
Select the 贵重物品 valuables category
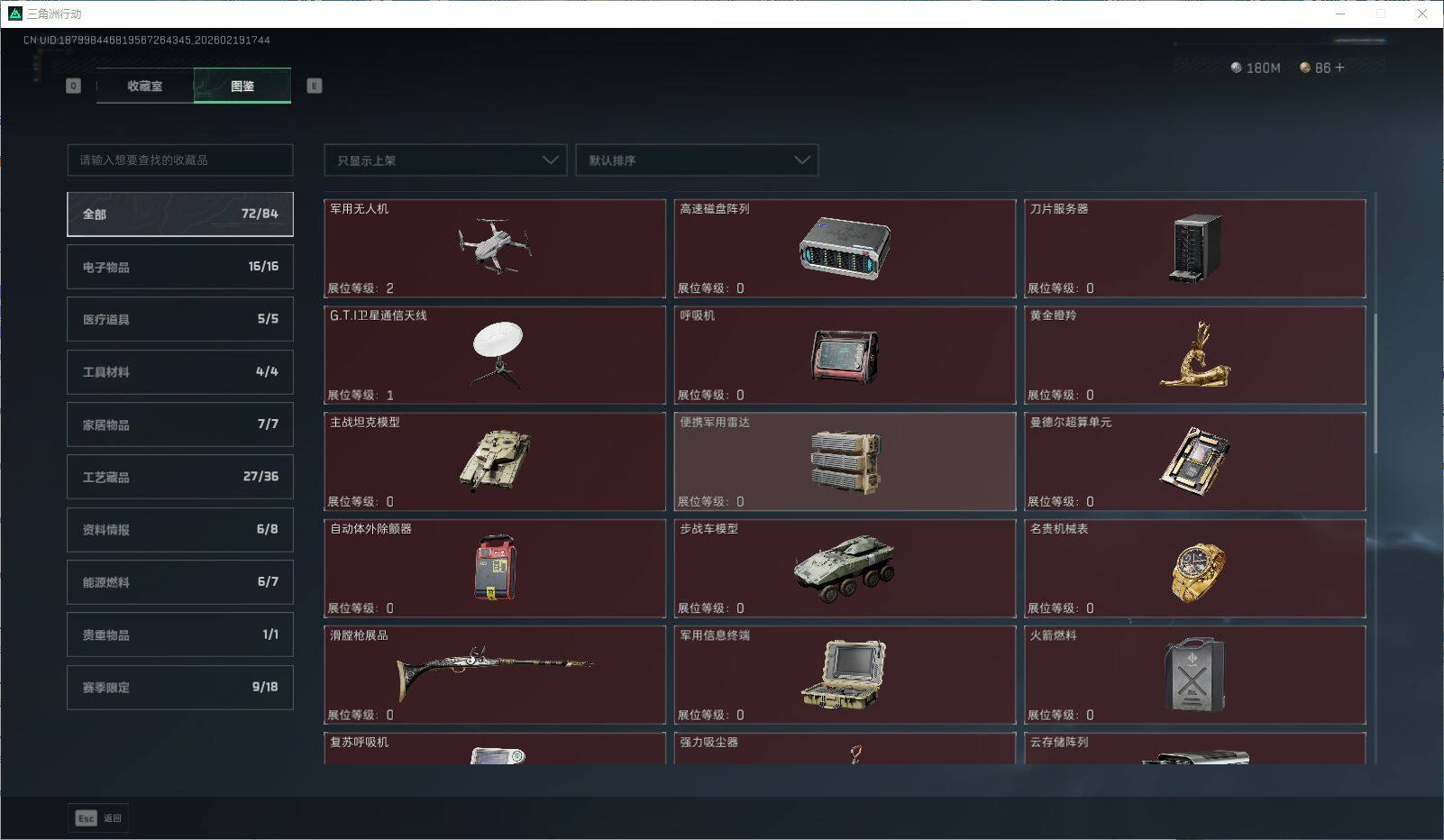point(179,635)
